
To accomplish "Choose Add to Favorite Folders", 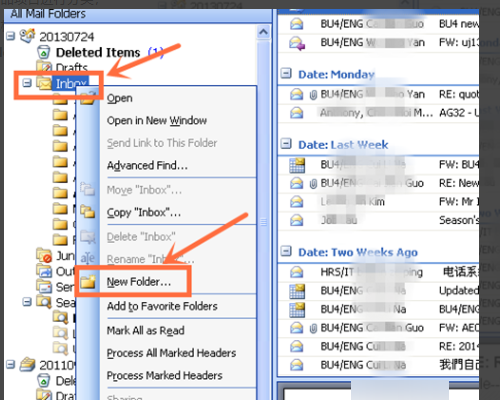I will (x=162, y=306).
